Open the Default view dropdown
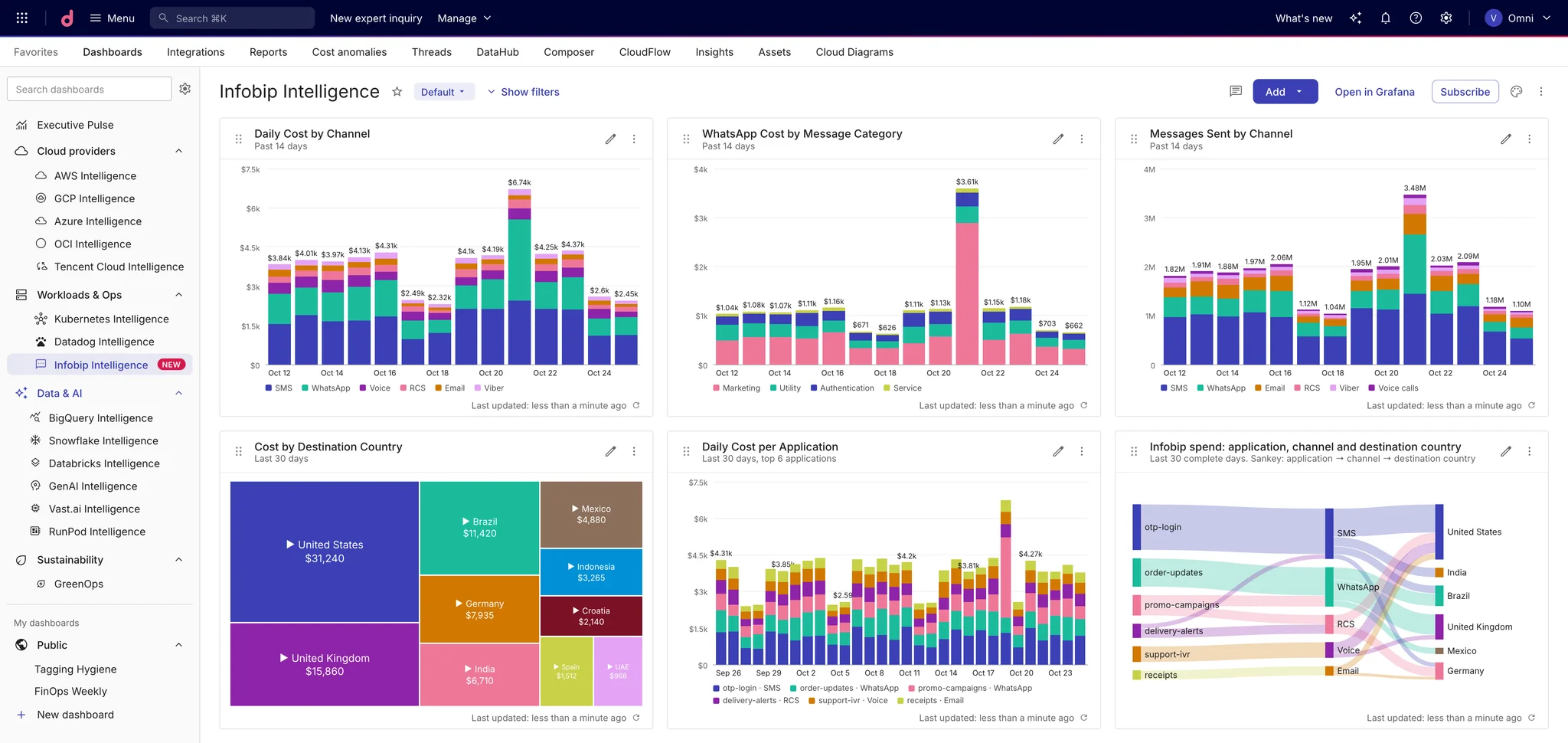1568x743 pixels. [x=444, y=92]
